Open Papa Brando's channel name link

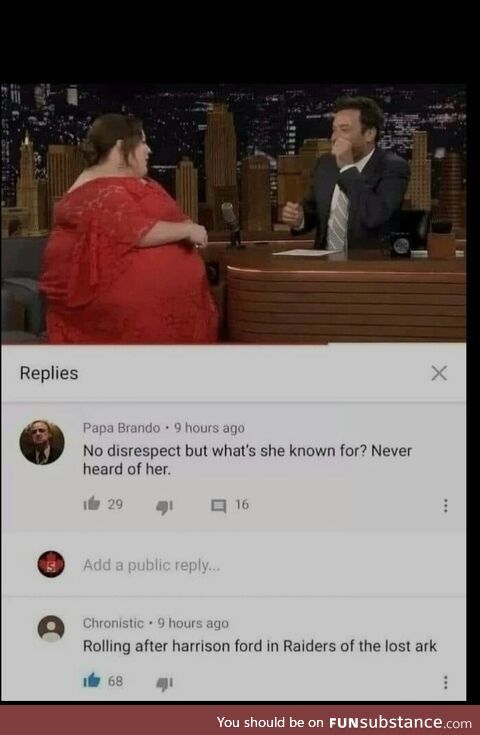click(121, 428)
